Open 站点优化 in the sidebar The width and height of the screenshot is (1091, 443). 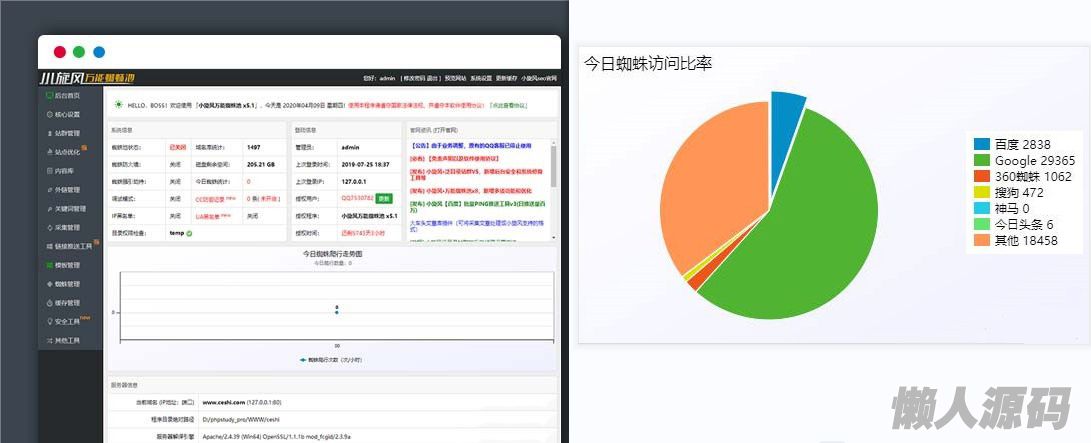[67, 152]
